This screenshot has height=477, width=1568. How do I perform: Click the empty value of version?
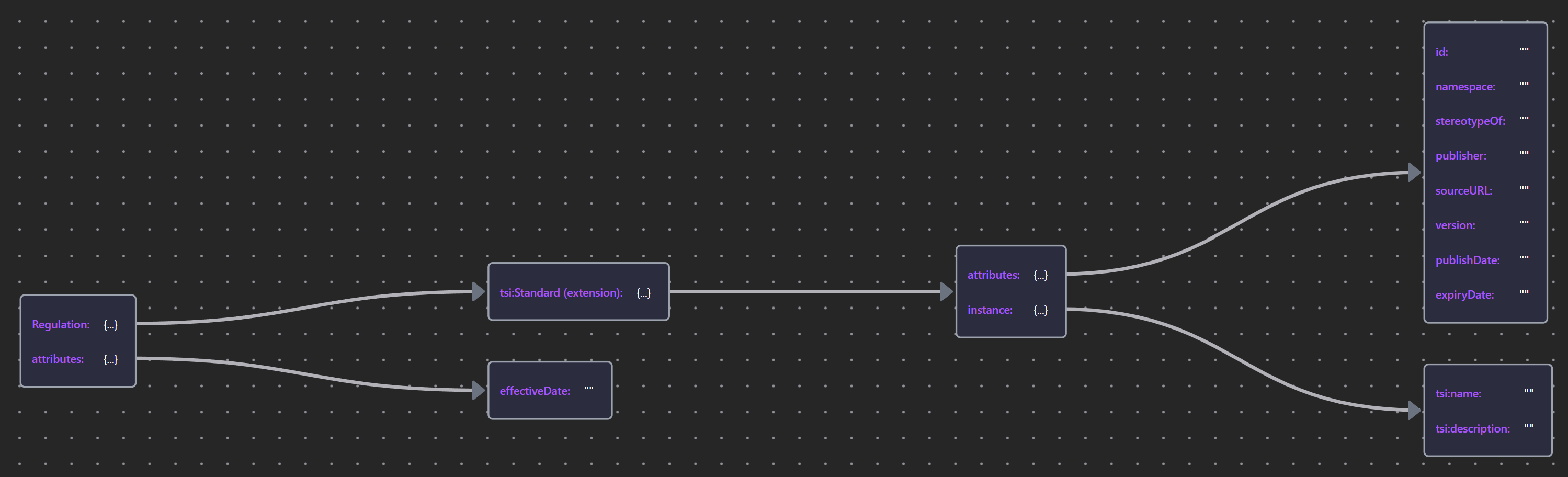coord(1524,222)
